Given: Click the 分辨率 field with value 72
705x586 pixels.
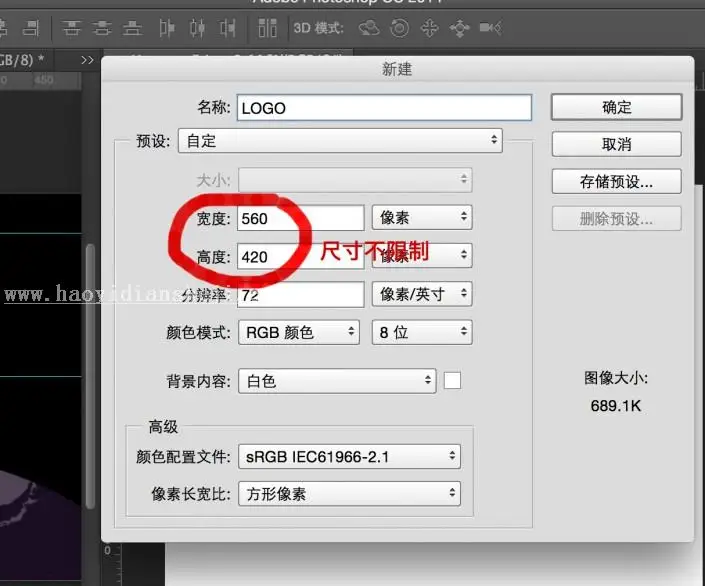Looking at the screenshot, I should pos(301,295).
